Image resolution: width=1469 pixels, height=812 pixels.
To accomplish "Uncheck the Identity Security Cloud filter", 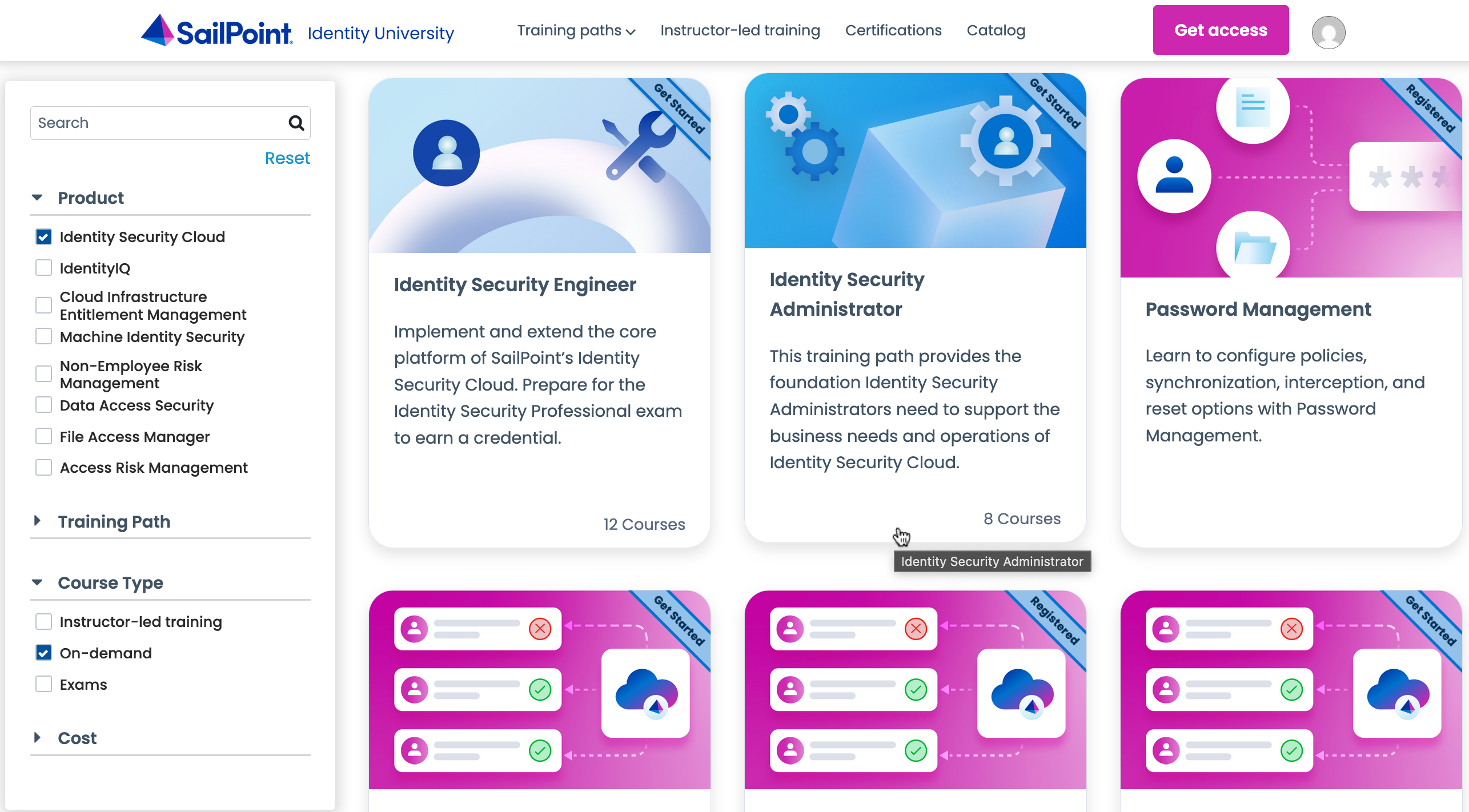I will point(43,236).
